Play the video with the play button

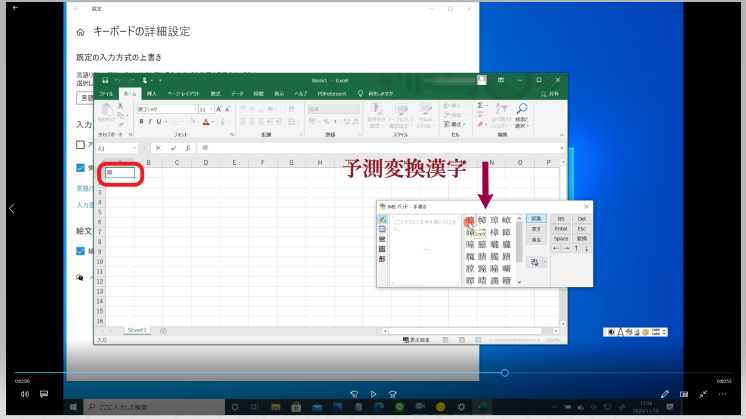pos(373,394)
